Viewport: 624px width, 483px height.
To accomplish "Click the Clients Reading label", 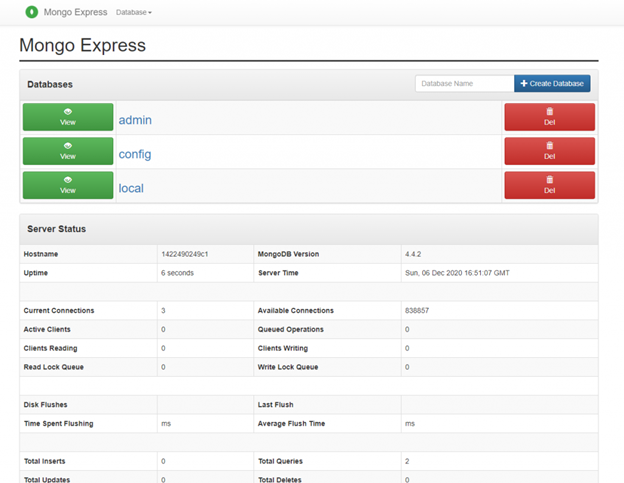I will coord(50,348).
